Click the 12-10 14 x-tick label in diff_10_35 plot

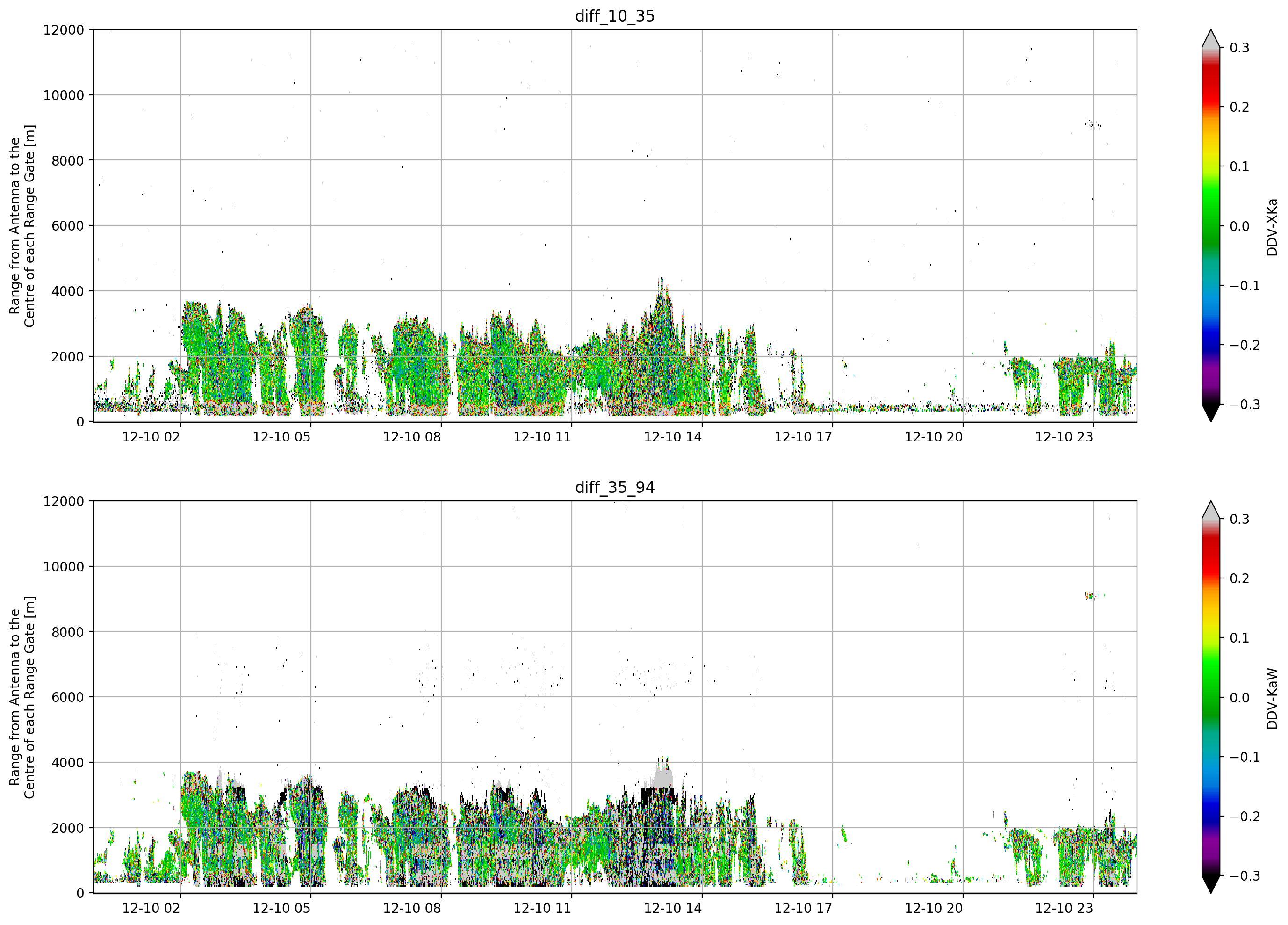pyautogui.click(x=673, y=437)
